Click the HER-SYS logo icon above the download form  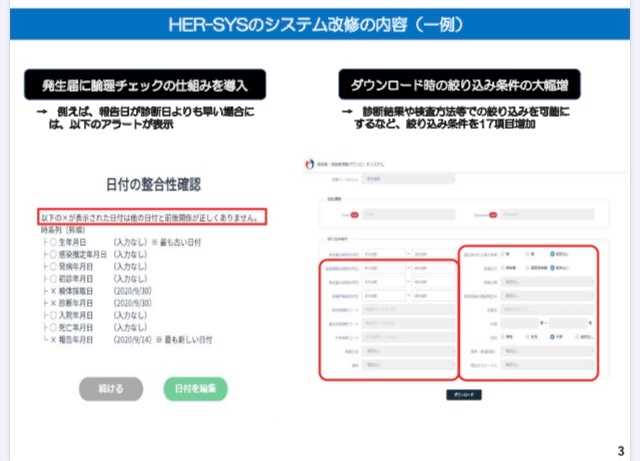point(310,164)
